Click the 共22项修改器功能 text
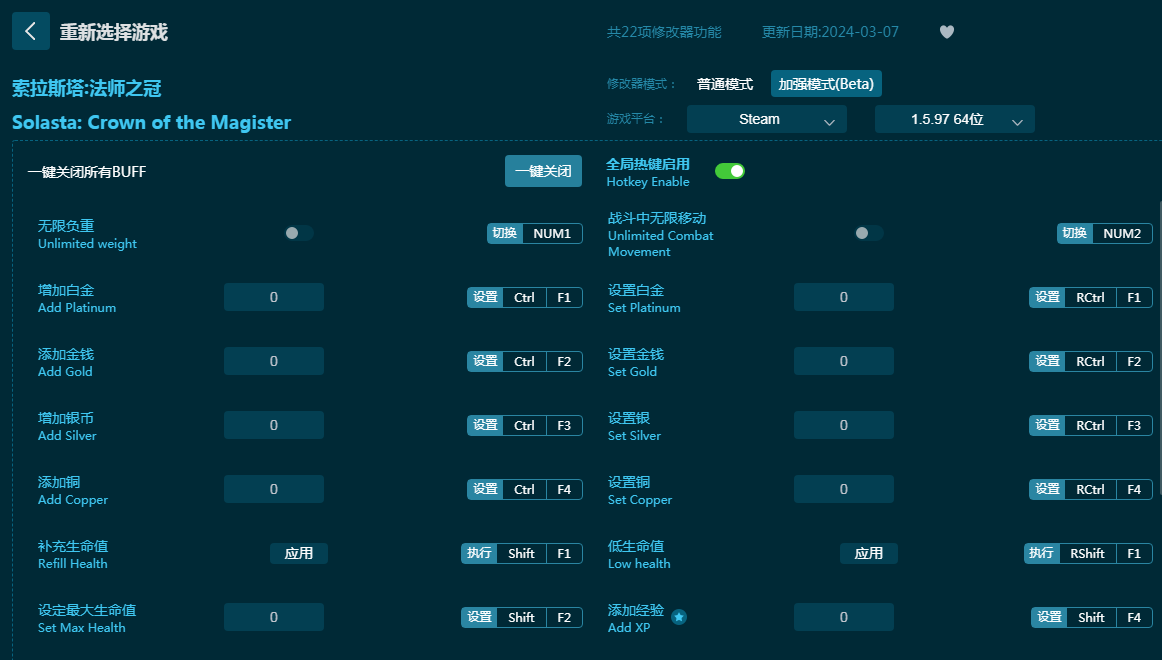1162x660 pixels. pos(664,32)
